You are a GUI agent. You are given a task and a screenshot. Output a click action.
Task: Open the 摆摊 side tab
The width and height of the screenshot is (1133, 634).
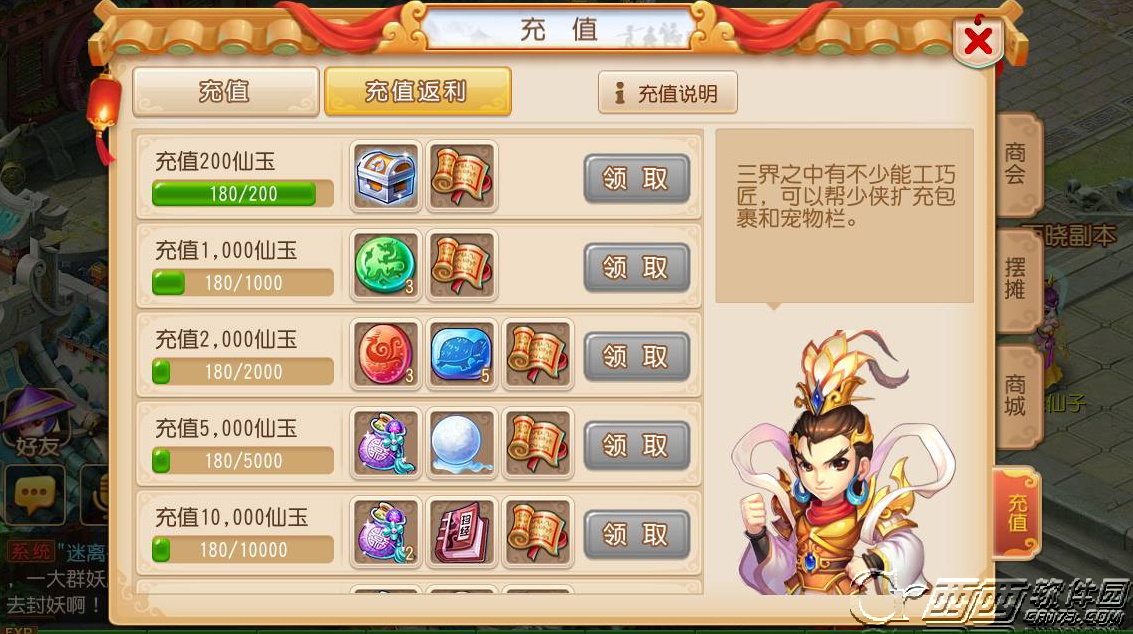pos(1017,279)
